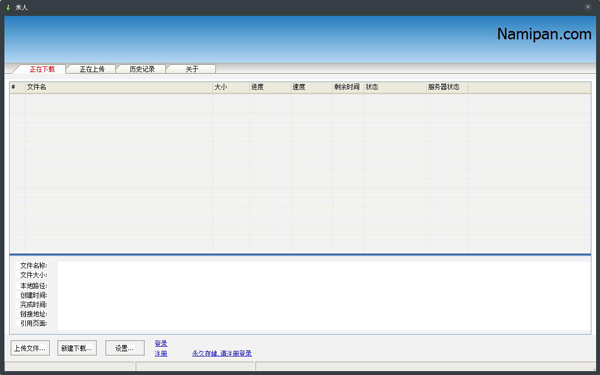
Task: Click the 完成时间: label
Action: (34, 305)
